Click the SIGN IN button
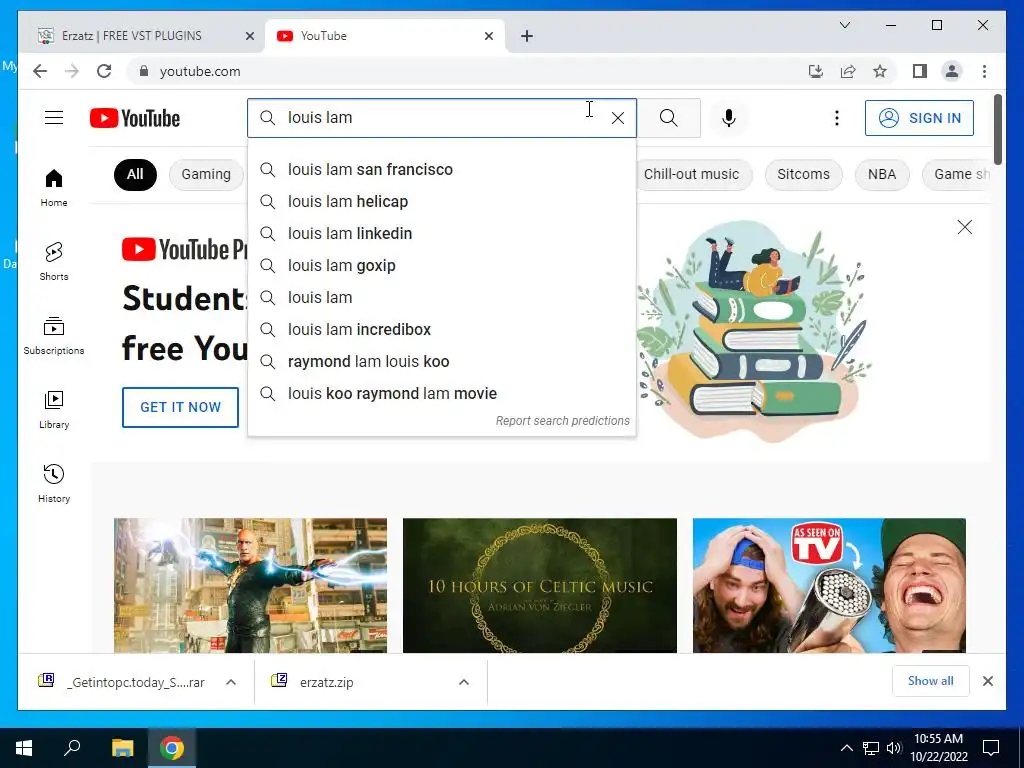1024x768 pixels. click(x=919, y=118)
